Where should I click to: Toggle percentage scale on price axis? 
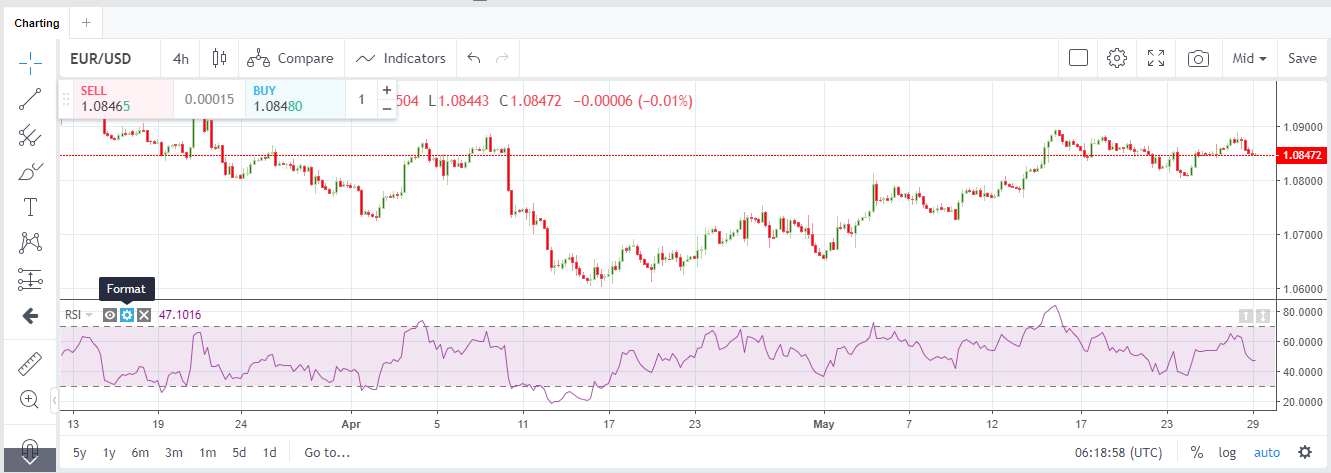tap(1196, 452)
